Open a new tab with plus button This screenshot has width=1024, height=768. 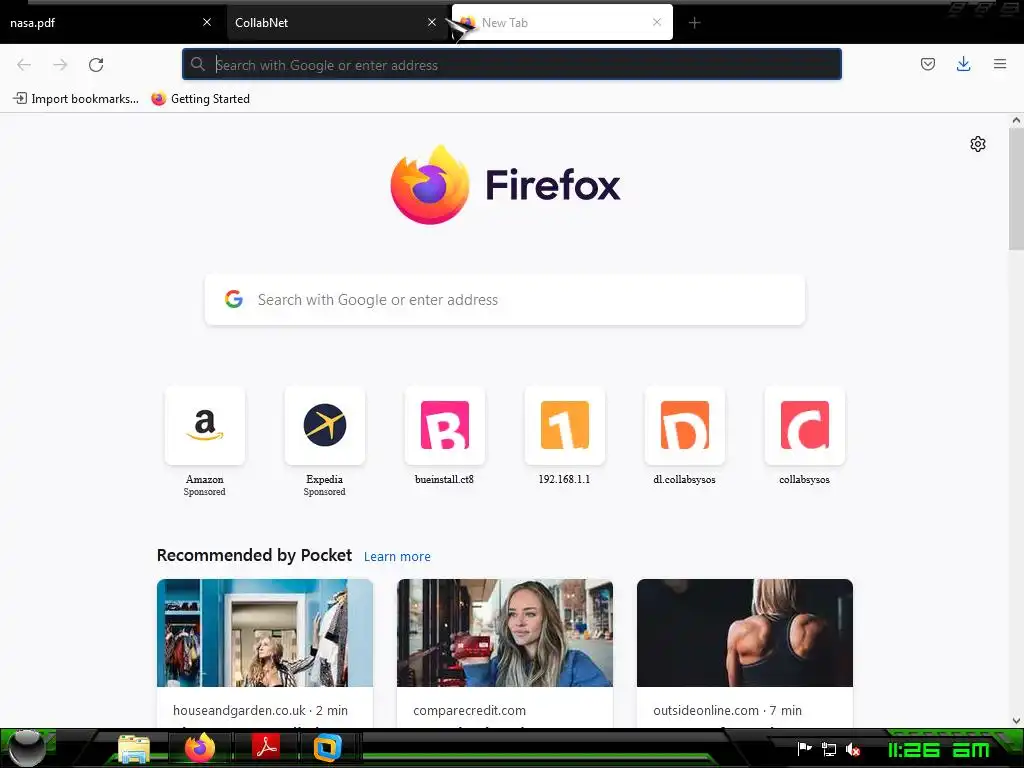point(694,23)
